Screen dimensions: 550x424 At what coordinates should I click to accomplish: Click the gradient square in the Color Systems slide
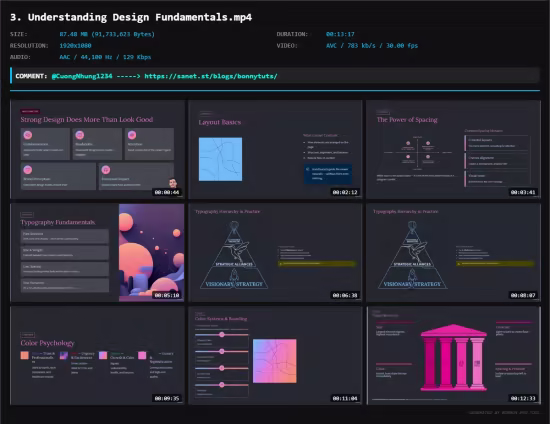(275, 361)
